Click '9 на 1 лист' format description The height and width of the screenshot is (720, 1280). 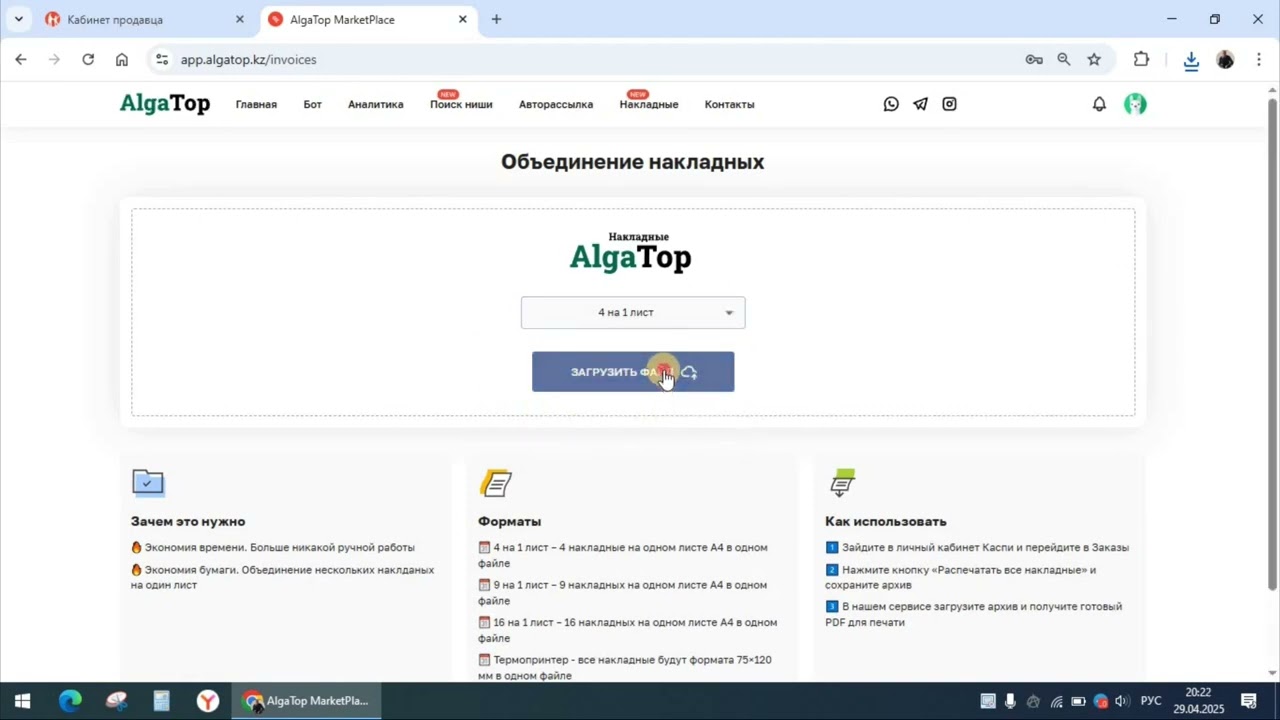[622, 593]
